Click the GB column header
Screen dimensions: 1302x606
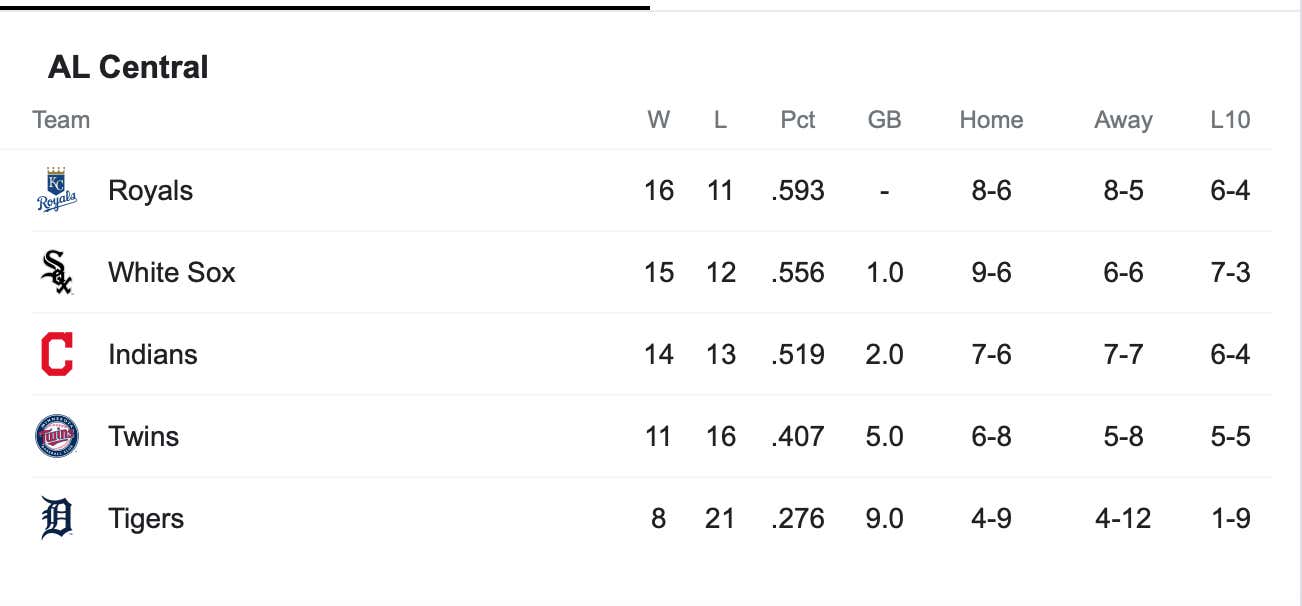(x=884, y=120)
